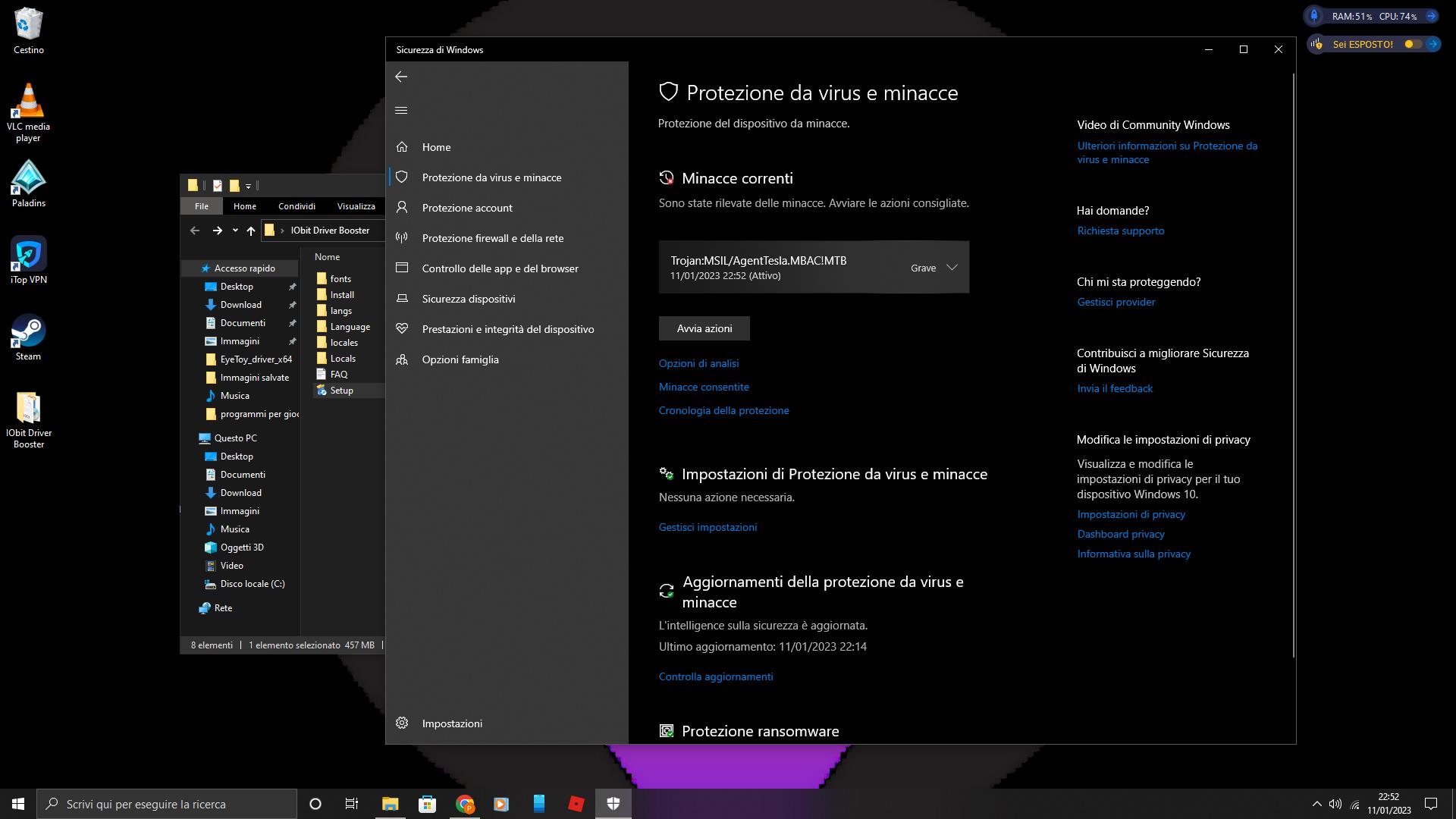Click the Windows Security vertical scrollbar
This screenshot has height=819, width=1456.
tap(1293, 364)
